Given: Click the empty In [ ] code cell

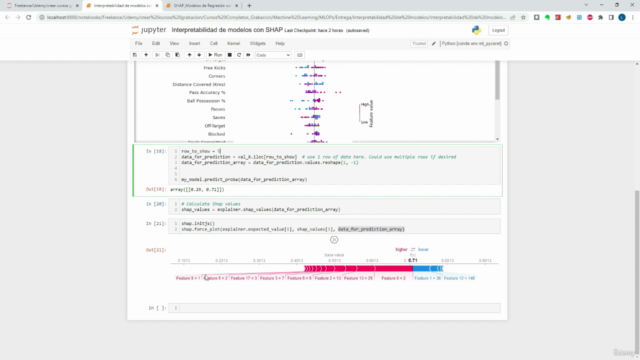Looking at the screenshot, I should pos(334,308).
